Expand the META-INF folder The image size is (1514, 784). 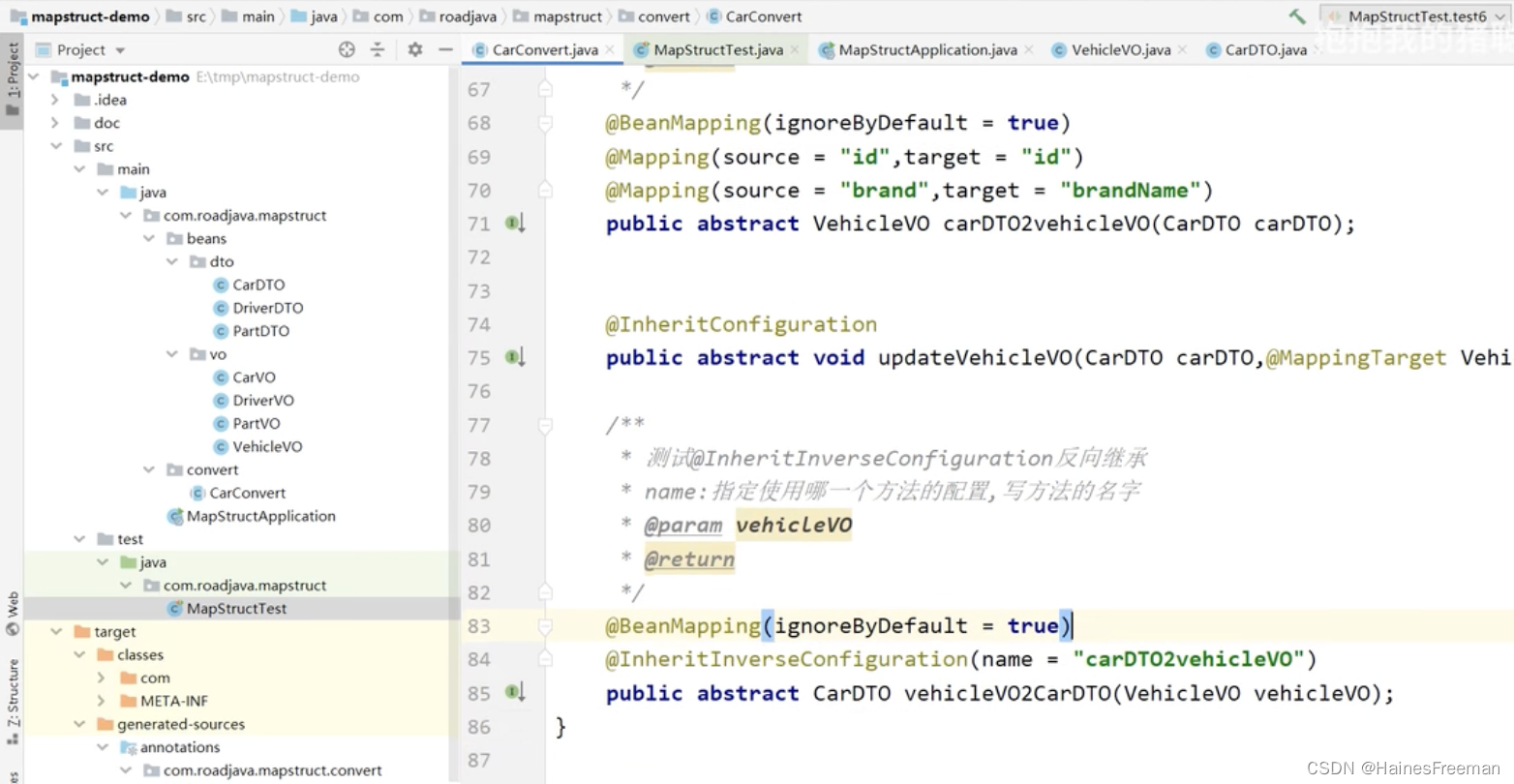(x=102, y=701)
